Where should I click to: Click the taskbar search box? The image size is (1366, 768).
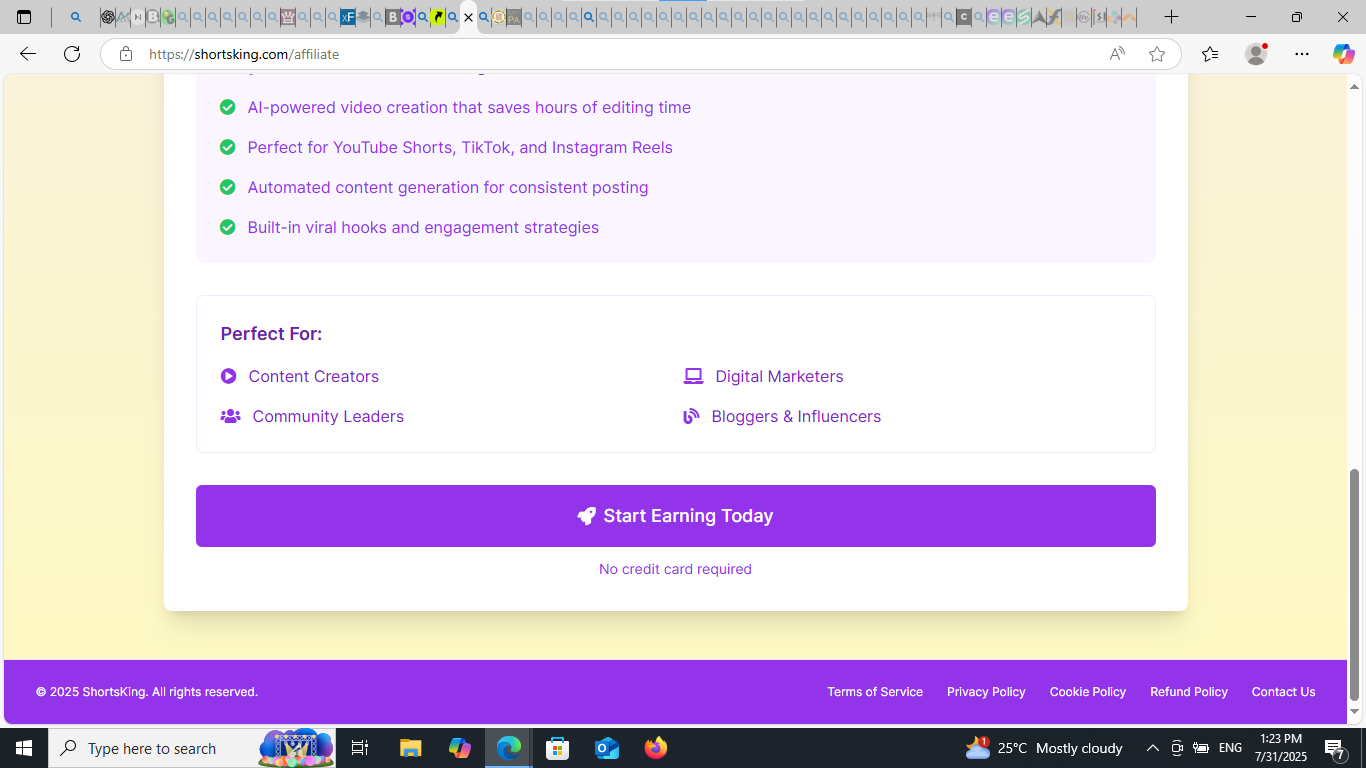coord(192,748)
